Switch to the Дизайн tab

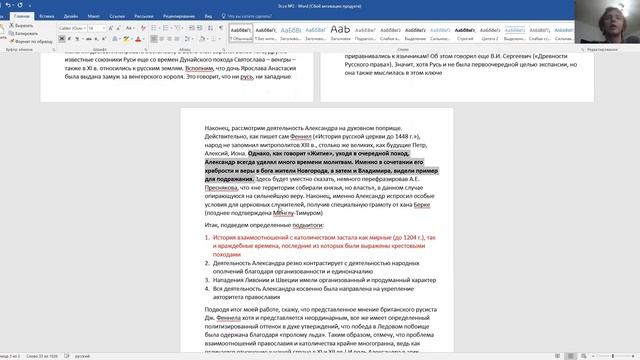(x=71, y=16)
